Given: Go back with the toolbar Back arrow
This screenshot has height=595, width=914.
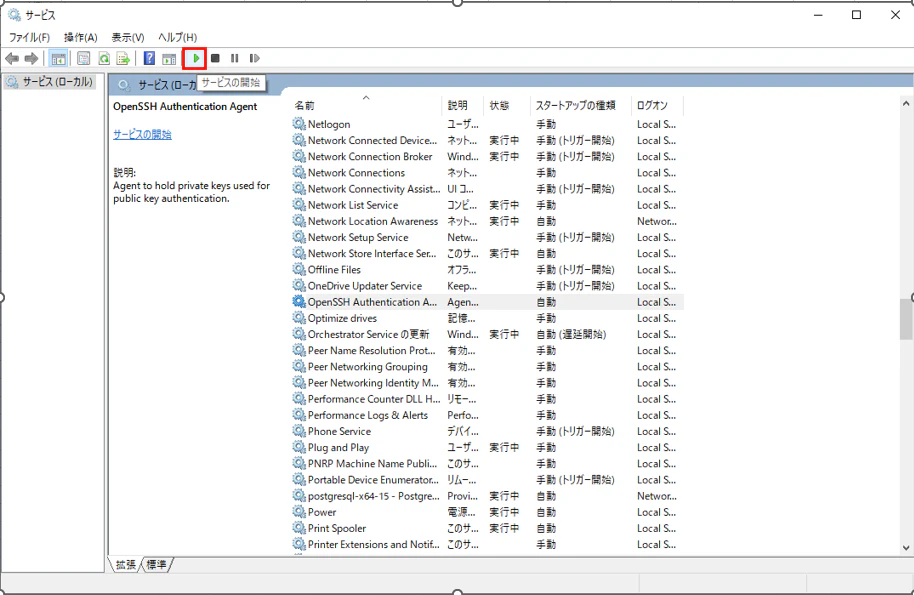Looking at the screenshot, I should coord(12,58).
